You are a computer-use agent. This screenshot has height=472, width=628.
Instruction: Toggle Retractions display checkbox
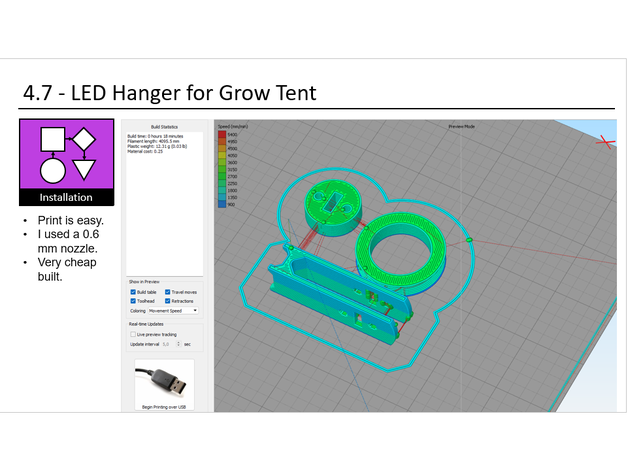point(167,301)
